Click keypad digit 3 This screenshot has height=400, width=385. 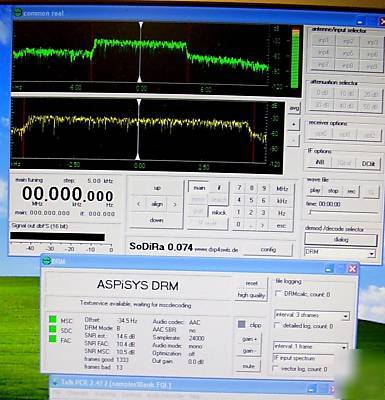point(263,212)
